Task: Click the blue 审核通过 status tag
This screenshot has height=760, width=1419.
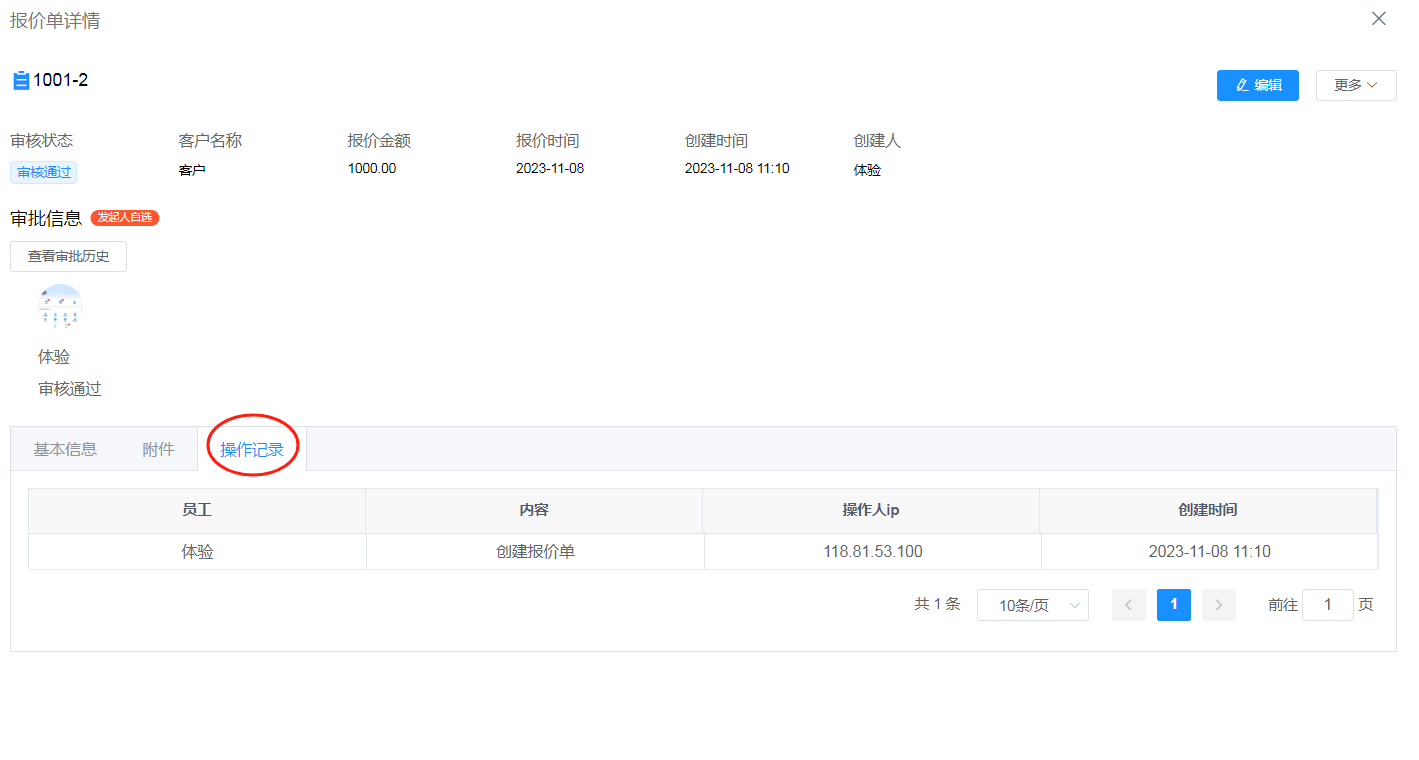Action: (x=44, y=172)
